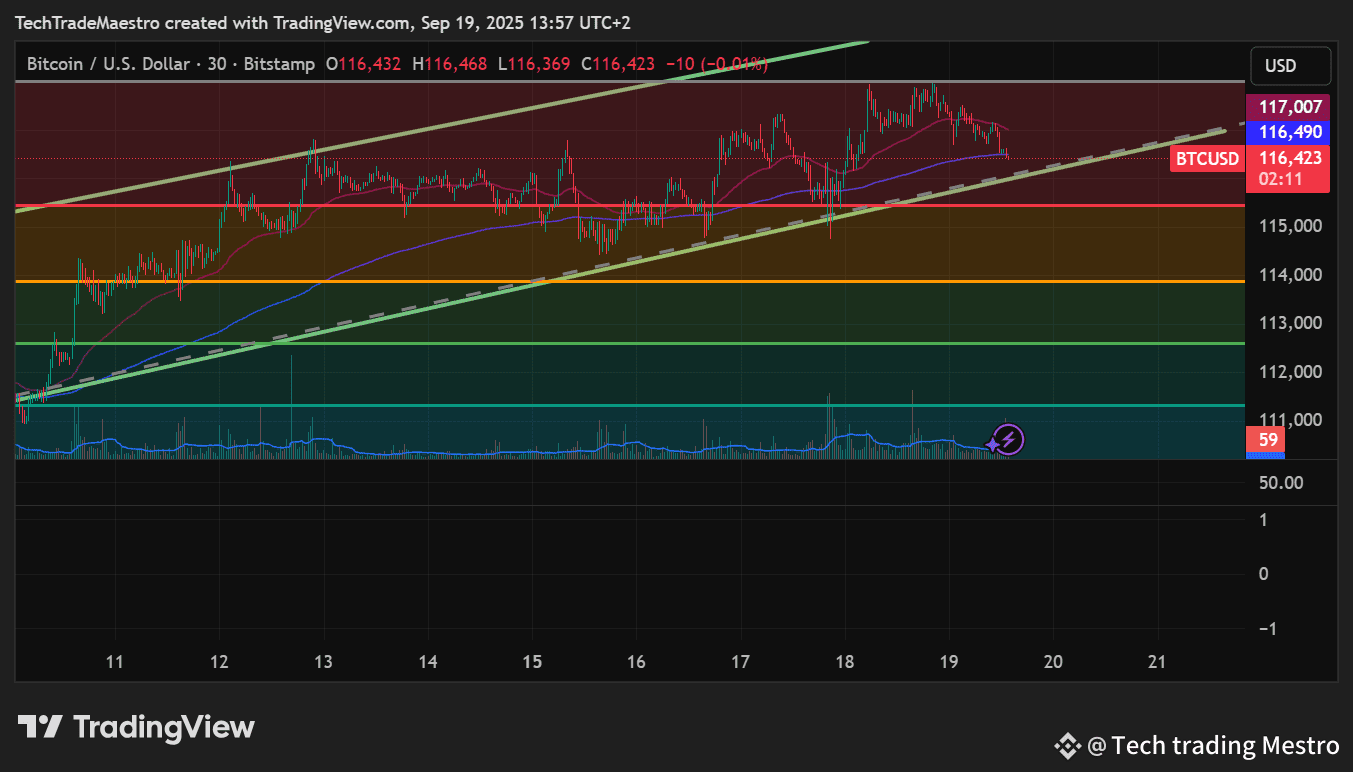Open the USD currency selector
This screenshot has width=1353, height=772.
pyautogui.click(x=1290, y=66)
